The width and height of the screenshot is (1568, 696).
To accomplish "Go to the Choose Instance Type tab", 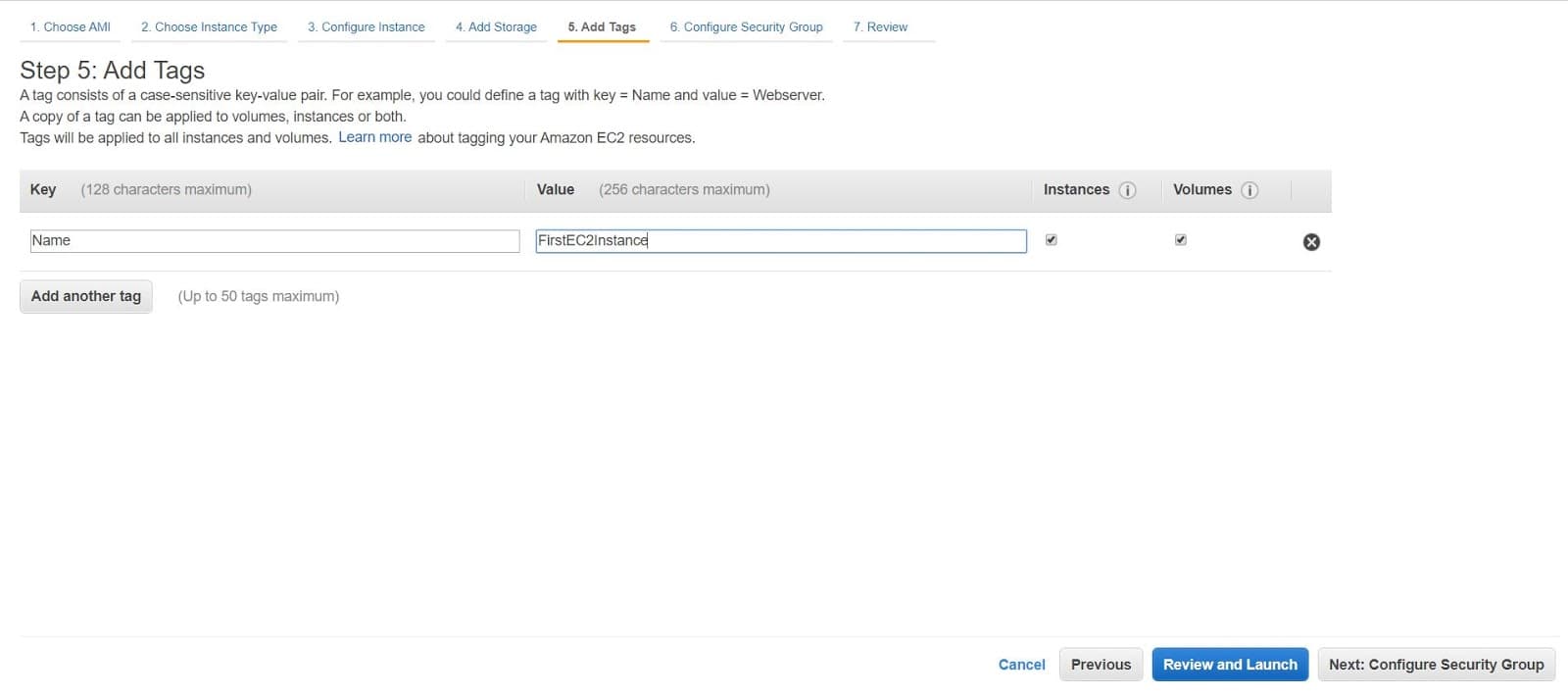I will tap(209, 27).
